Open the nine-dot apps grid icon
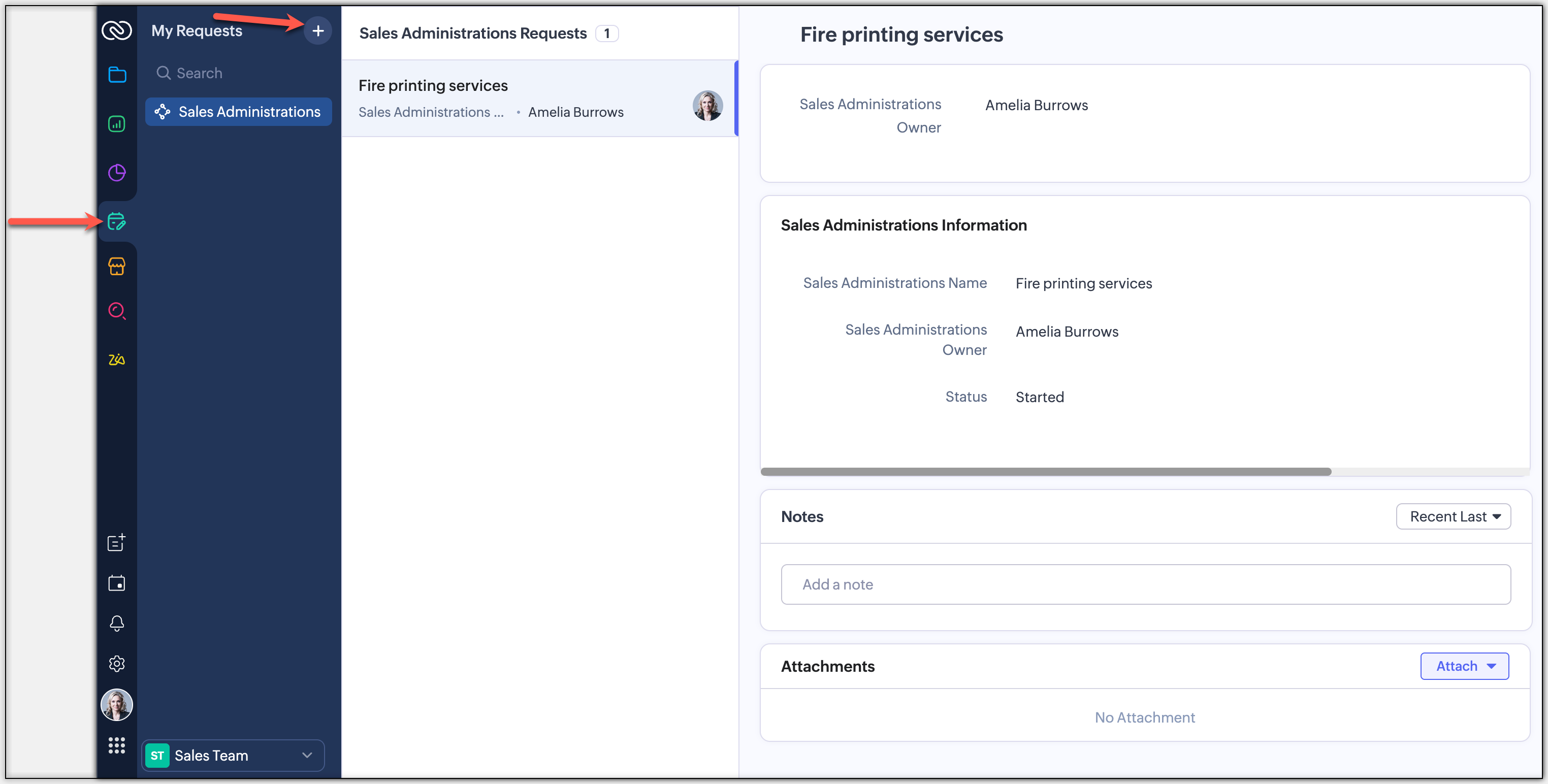Viewport: 1548px width, 784px height. (x=117, y=745)
